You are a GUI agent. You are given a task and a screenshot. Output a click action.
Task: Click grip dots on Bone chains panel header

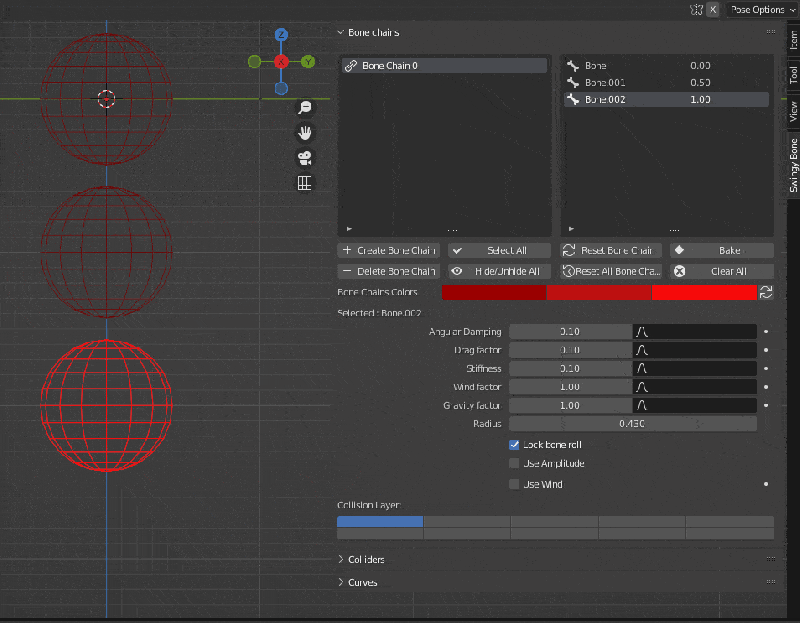(x=770, y=32)
